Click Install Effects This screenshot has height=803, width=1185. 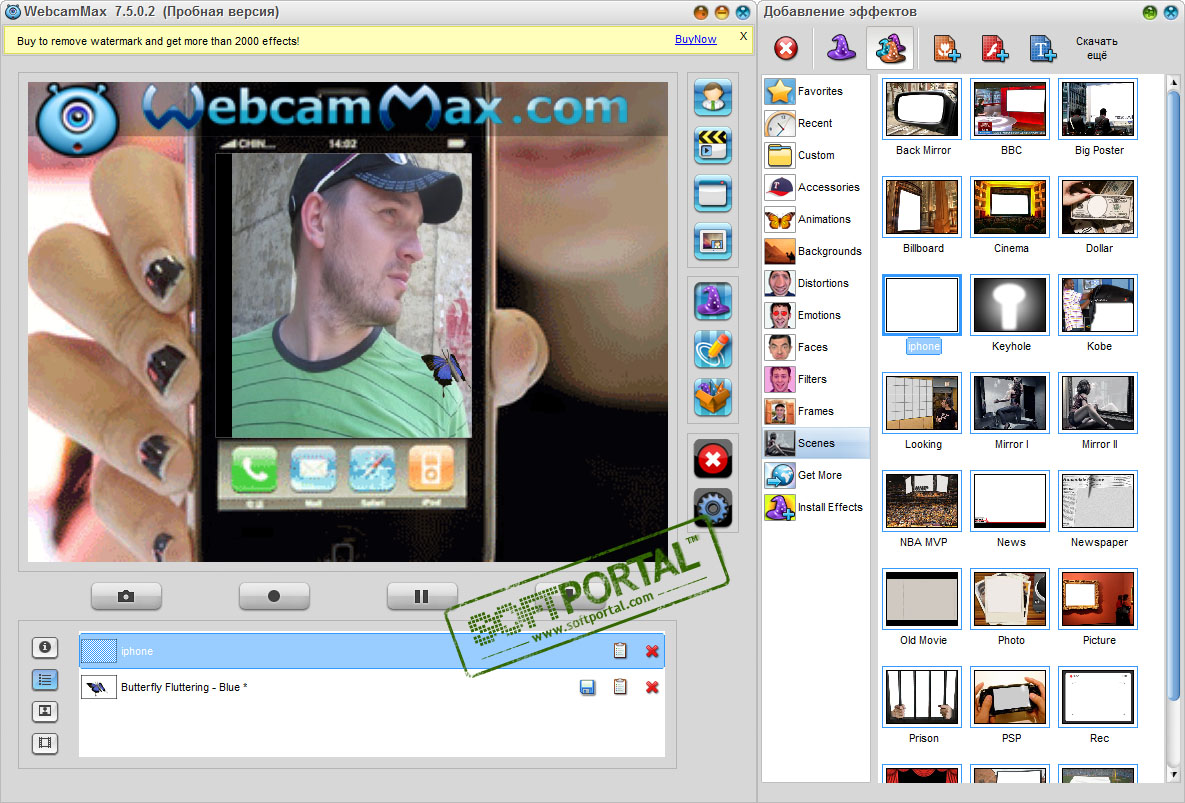(816, 507)
